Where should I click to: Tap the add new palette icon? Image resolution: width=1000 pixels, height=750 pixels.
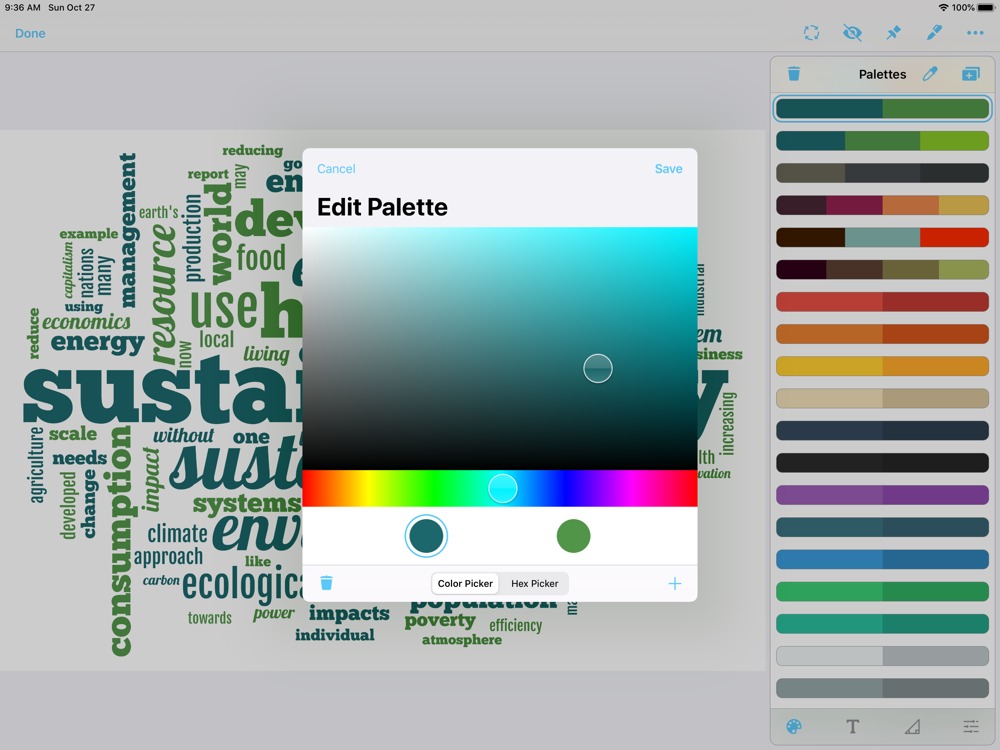pos(971,74)
